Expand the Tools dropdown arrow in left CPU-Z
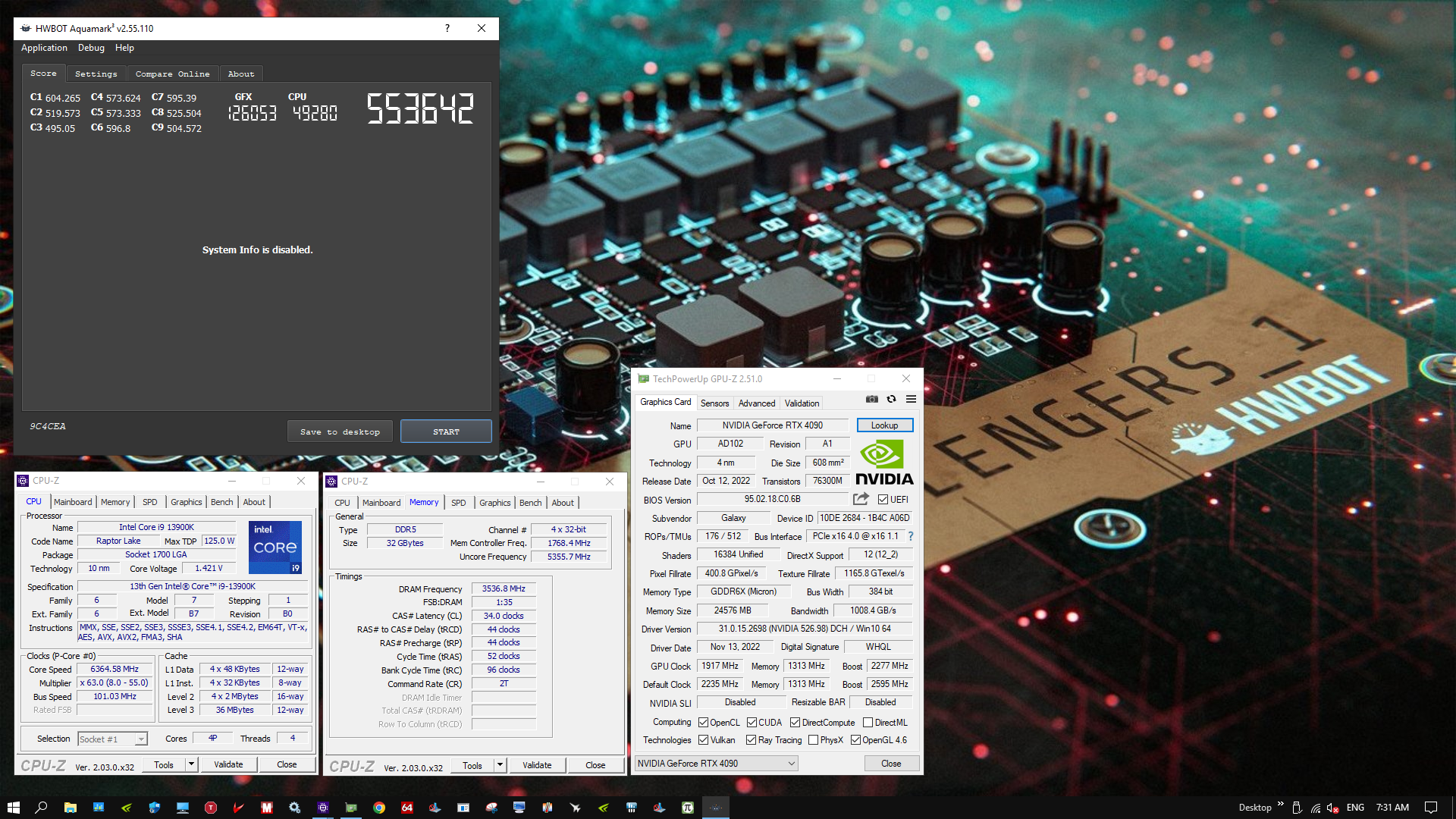 [x=191, y=764]
